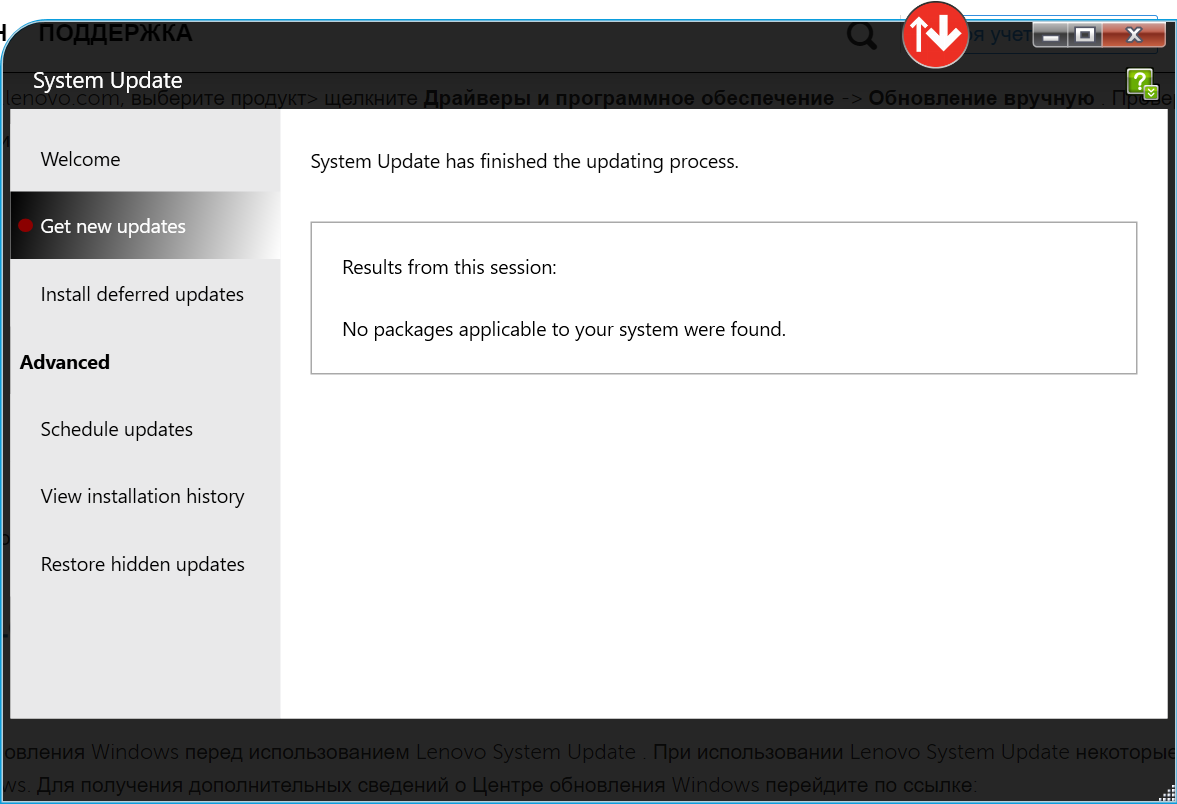
Task: Select Get new updates in the sidebar
Action: tap(146, 226)
